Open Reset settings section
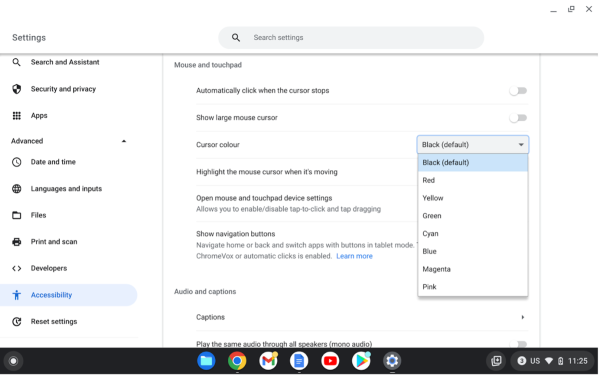The width and height of the screenshot is (600, 376). [54, 322]
